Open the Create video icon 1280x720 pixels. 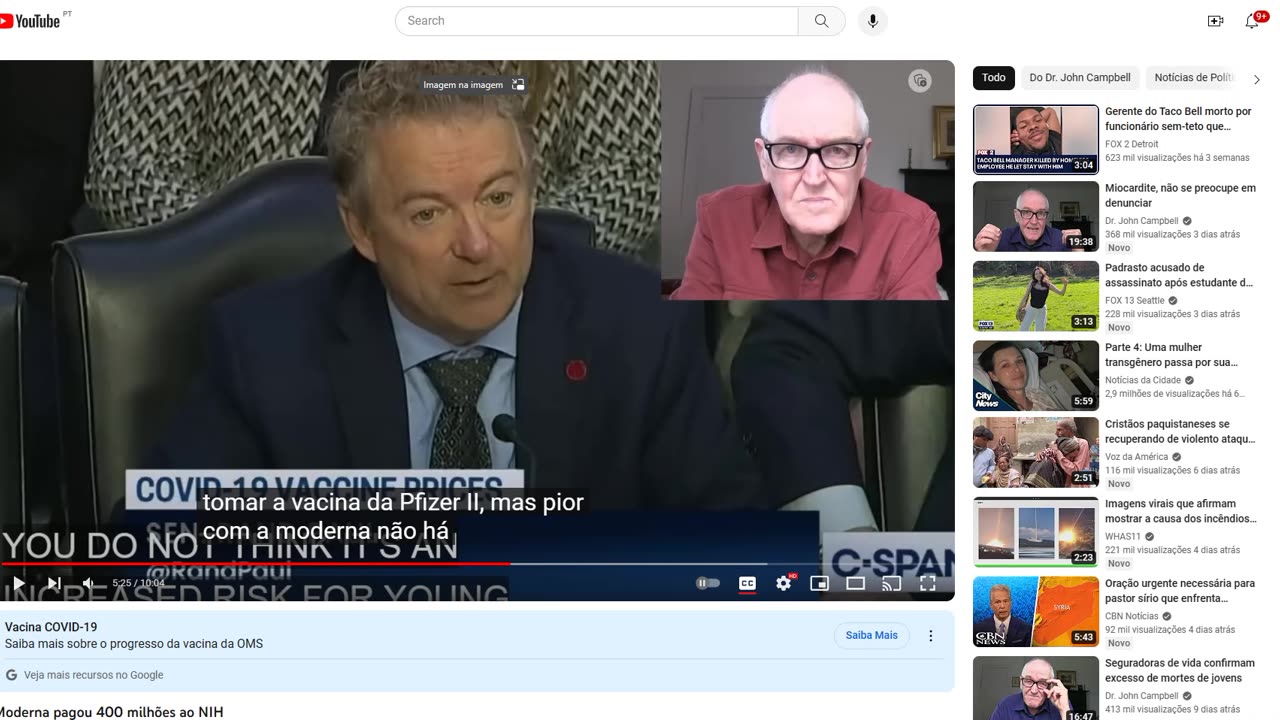[1216, 21]
